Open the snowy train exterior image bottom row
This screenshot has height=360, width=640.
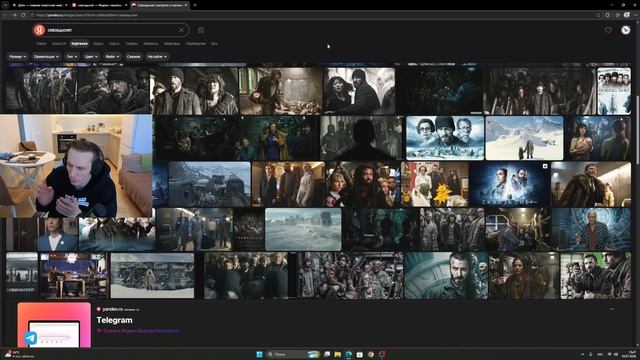[x=152, y=276]
